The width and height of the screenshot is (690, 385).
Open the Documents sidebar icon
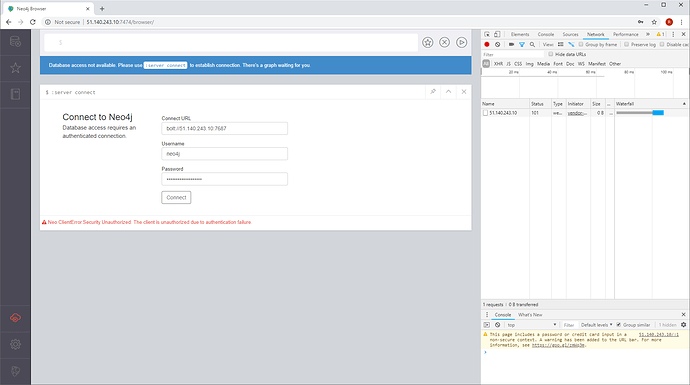(15, 94)
